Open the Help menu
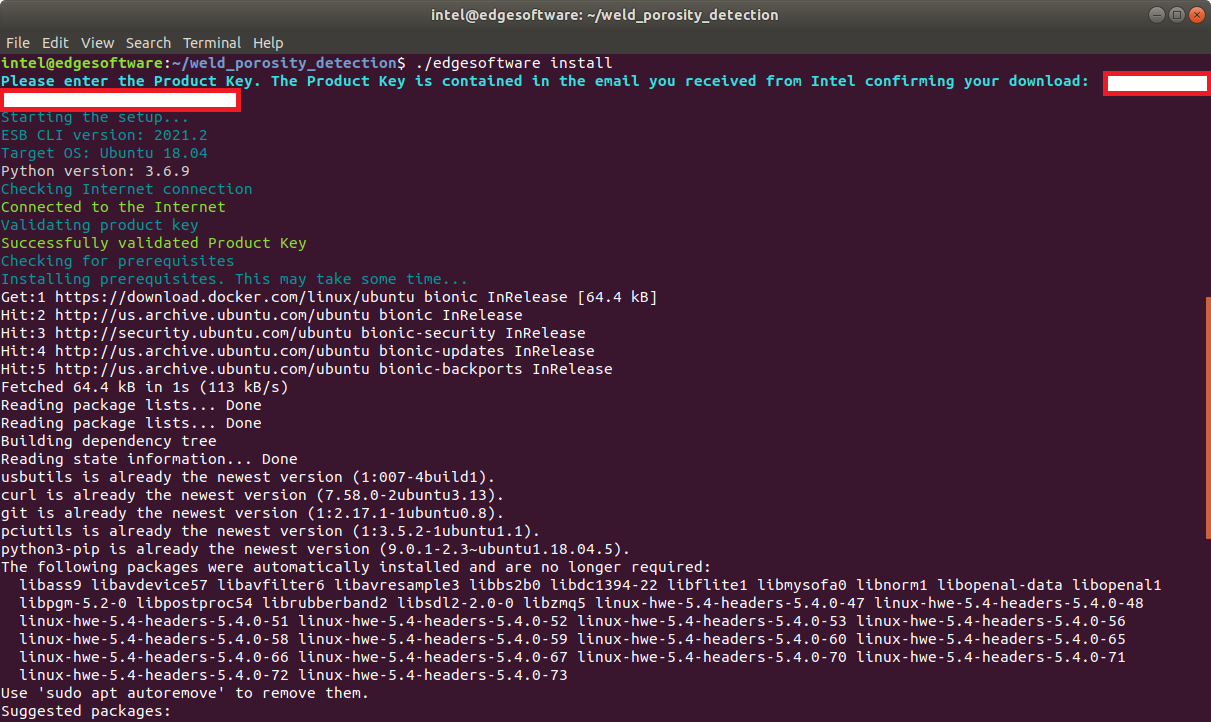This screenshot has width=1211, height=722. [x=268, y=43]
